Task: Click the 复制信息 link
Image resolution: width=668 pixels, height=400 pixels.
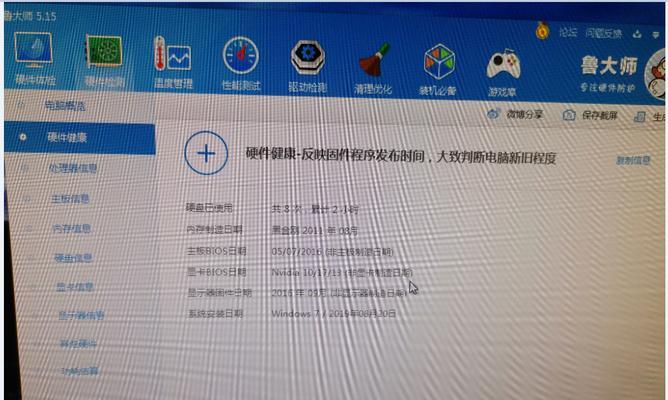Action: [633, 160]
